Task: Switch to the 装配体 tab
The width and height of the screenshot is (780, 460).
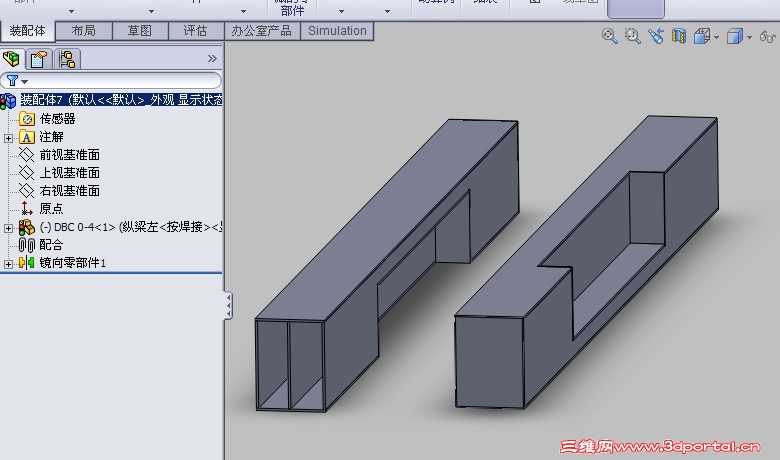Action: point(27,31)
